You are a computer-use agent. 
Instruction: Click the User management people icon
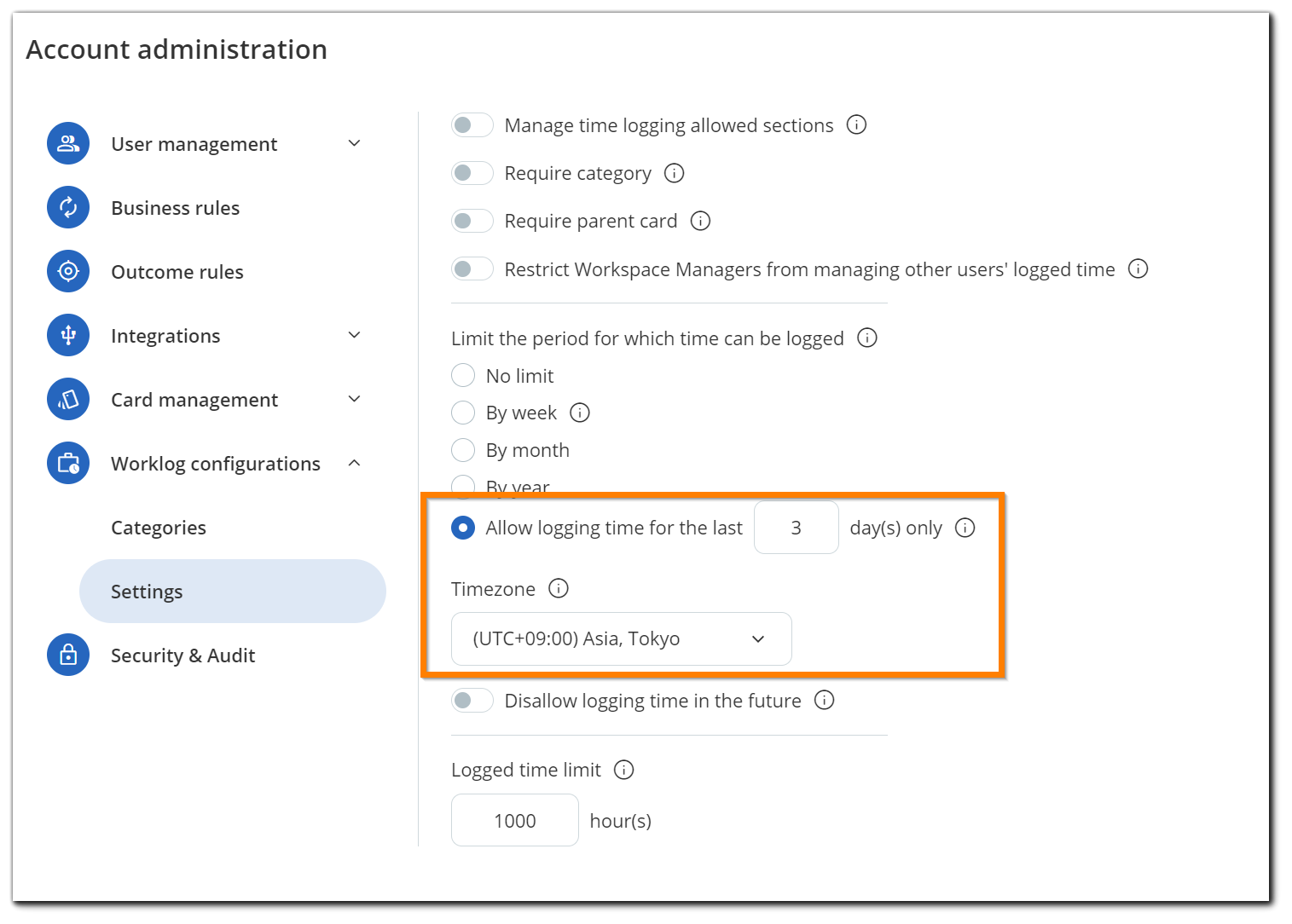coord(68,143)
